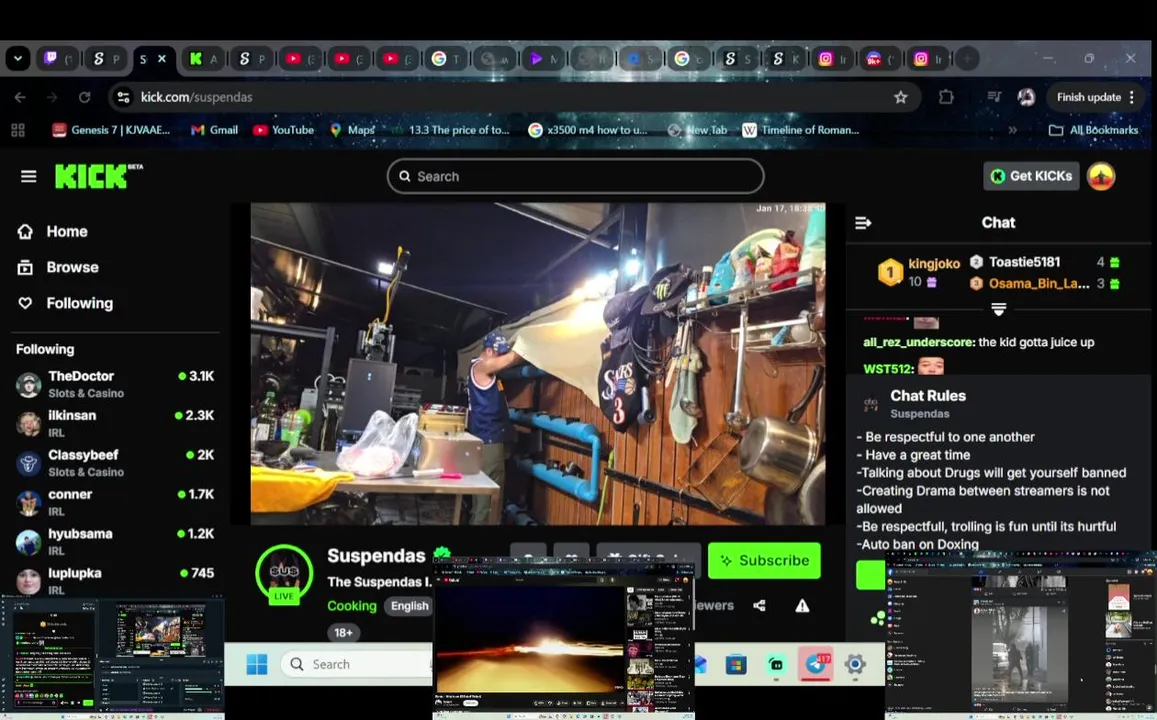This screenshot has width=1157, height=720.
Task: Subscribe to Suspendas channel
Action: point(764,561)
